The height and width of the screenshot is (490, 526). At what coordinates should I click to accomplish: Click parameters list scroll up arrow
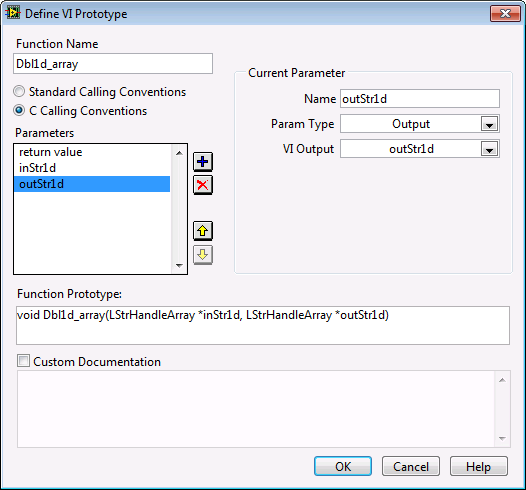point(179,153)
